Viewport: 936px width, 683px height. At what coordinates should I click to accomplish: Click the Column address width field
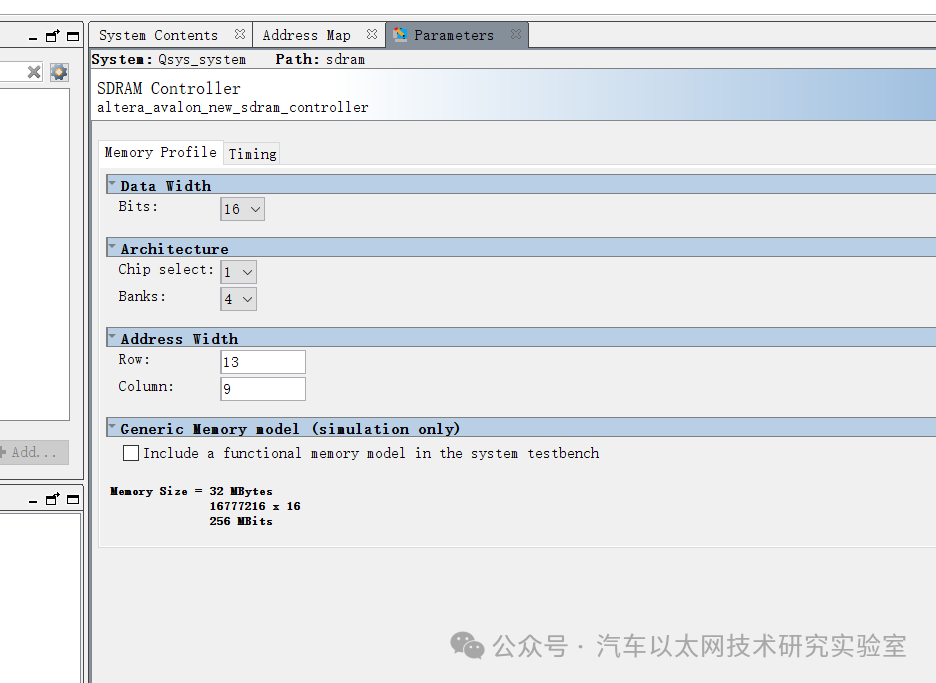tap(263, 389)
